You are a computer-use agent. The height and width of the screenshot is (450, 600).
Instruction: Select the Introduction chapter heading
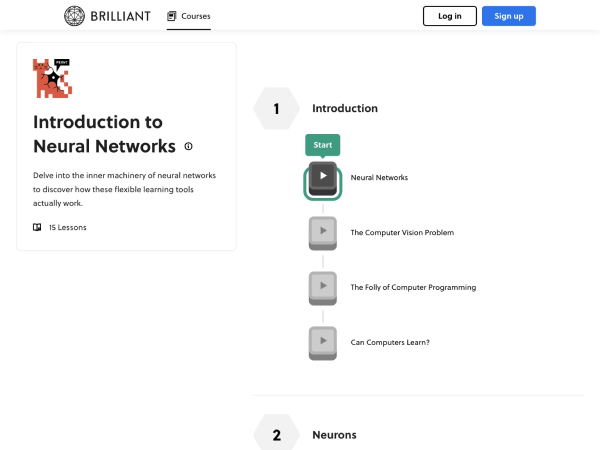pyautogui.click(x=345, y=109)
